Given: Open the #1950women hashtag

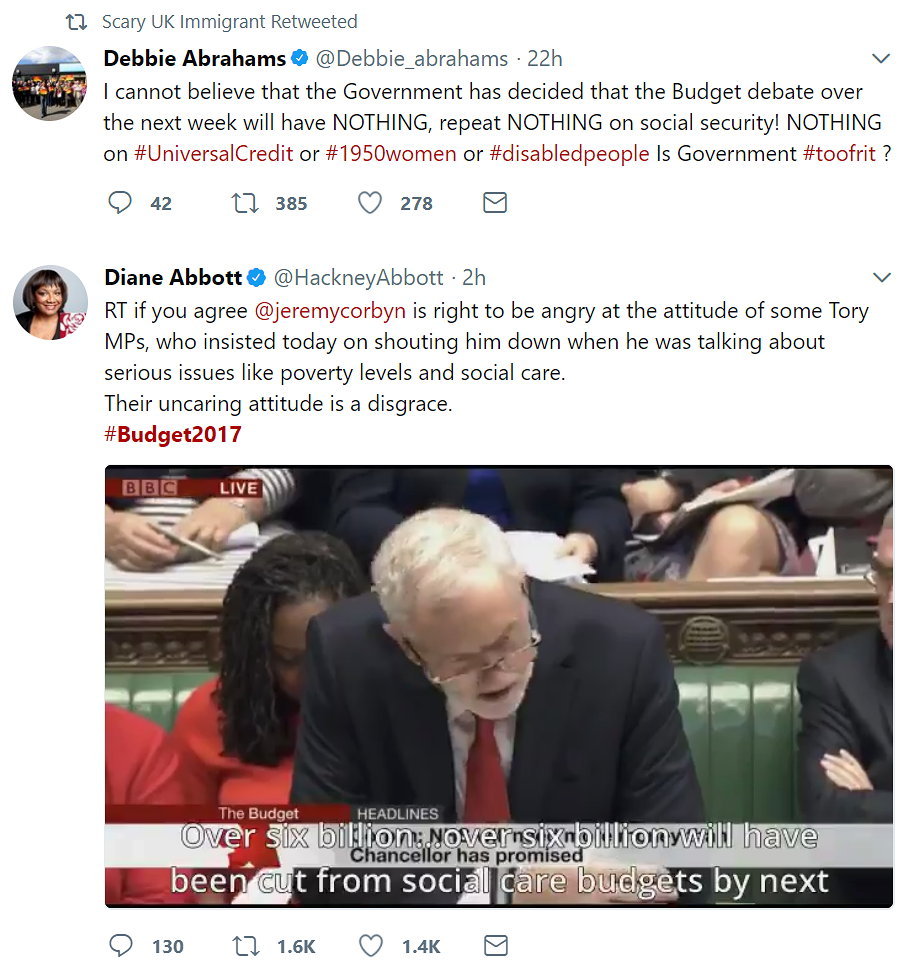Looking at the screenshot, I should click(x=391, y=153).
